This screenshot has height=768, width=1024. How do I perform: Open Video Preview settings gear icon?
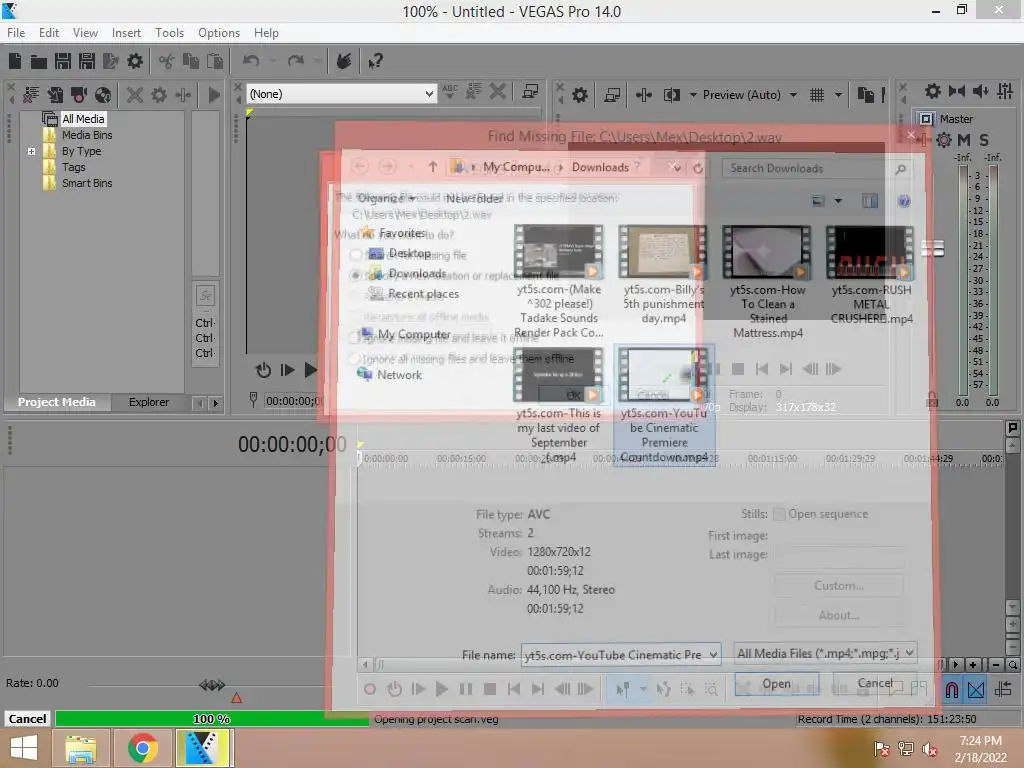(580, 95)
